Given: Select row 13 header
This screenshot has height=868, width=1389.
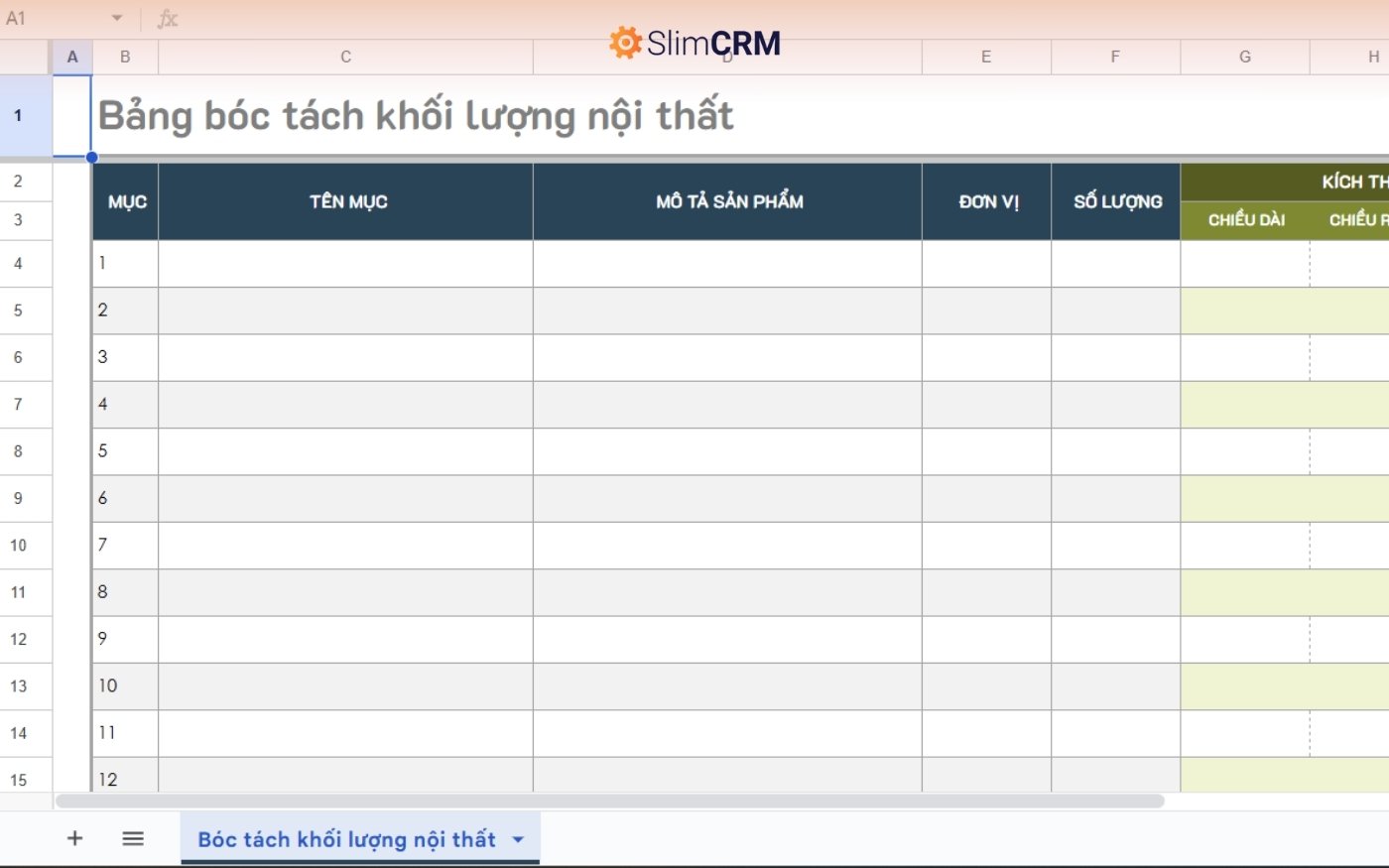Looking at the screenshot, I should coord(26,686).
